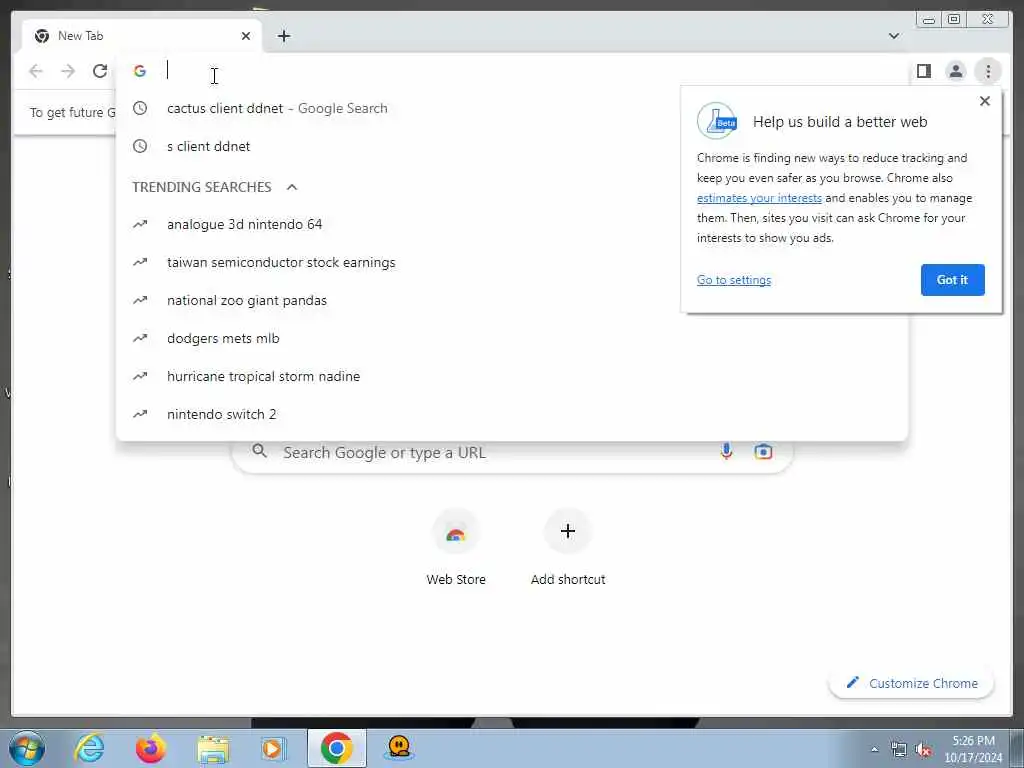Click the clock icon beside 'cactus client ddnet'
Image resolution: width=1024 pixels, height=768 pixels.
pyautogui.click(x=140, y=108)
